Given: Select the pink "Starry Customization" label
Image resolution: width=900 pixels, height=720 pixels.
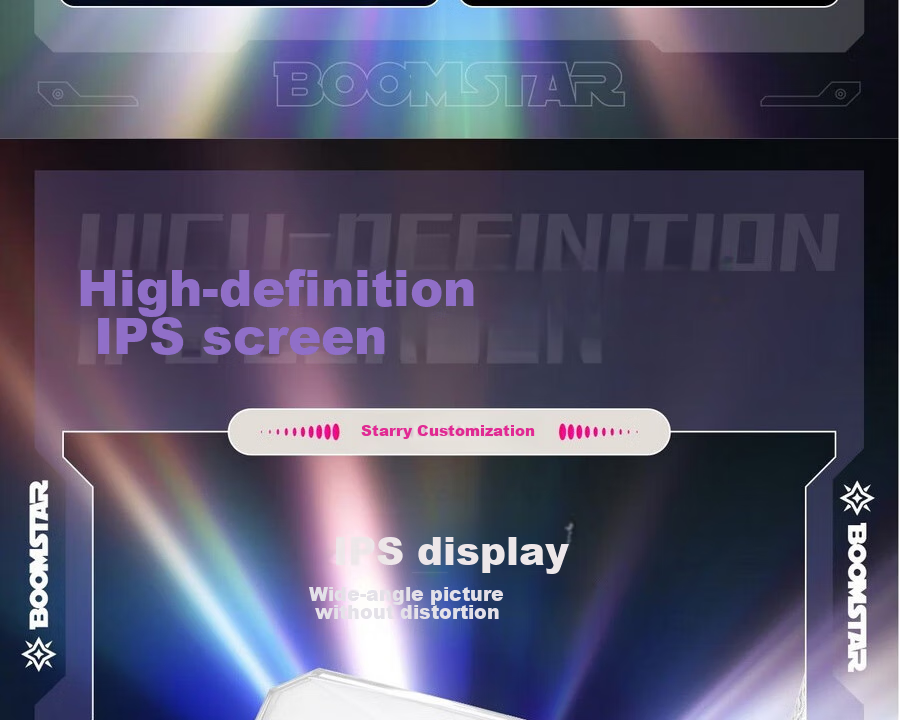Looking at the screenshot, I should [448, 431].
